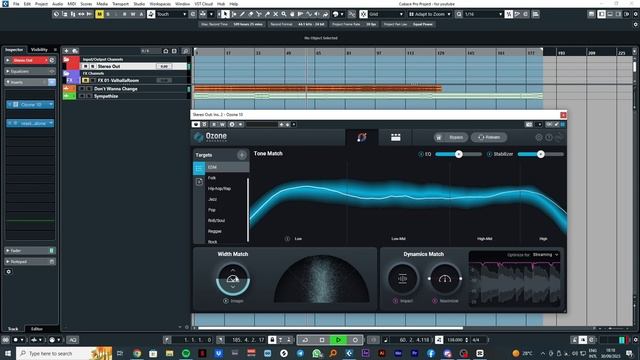The height and width of the screenshot is (360, 640).
Task: Choose the Folk target
Action: click(212, 178)
